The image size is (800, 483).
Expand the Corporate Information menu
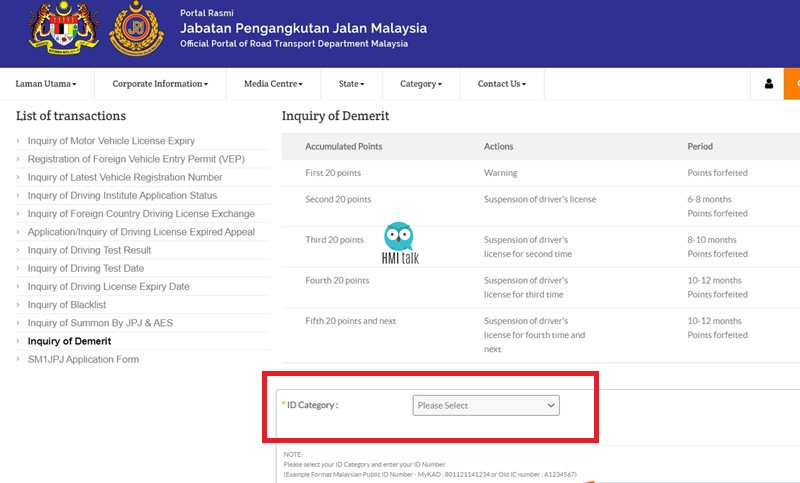click(160, 84)
